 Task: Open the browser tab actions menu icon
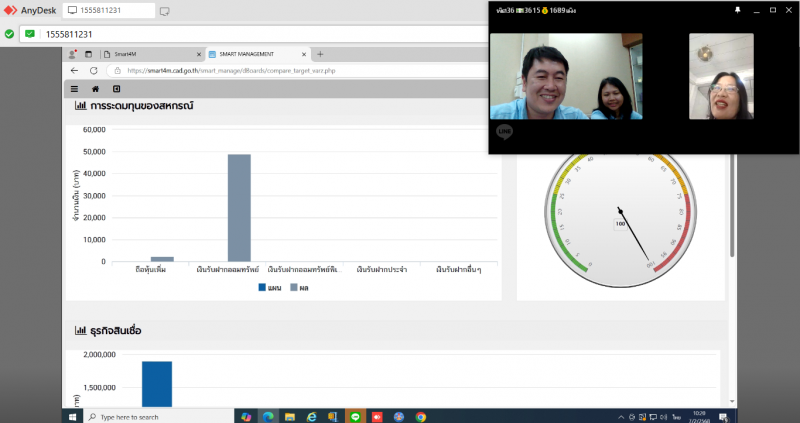click(x=88, y=54)
